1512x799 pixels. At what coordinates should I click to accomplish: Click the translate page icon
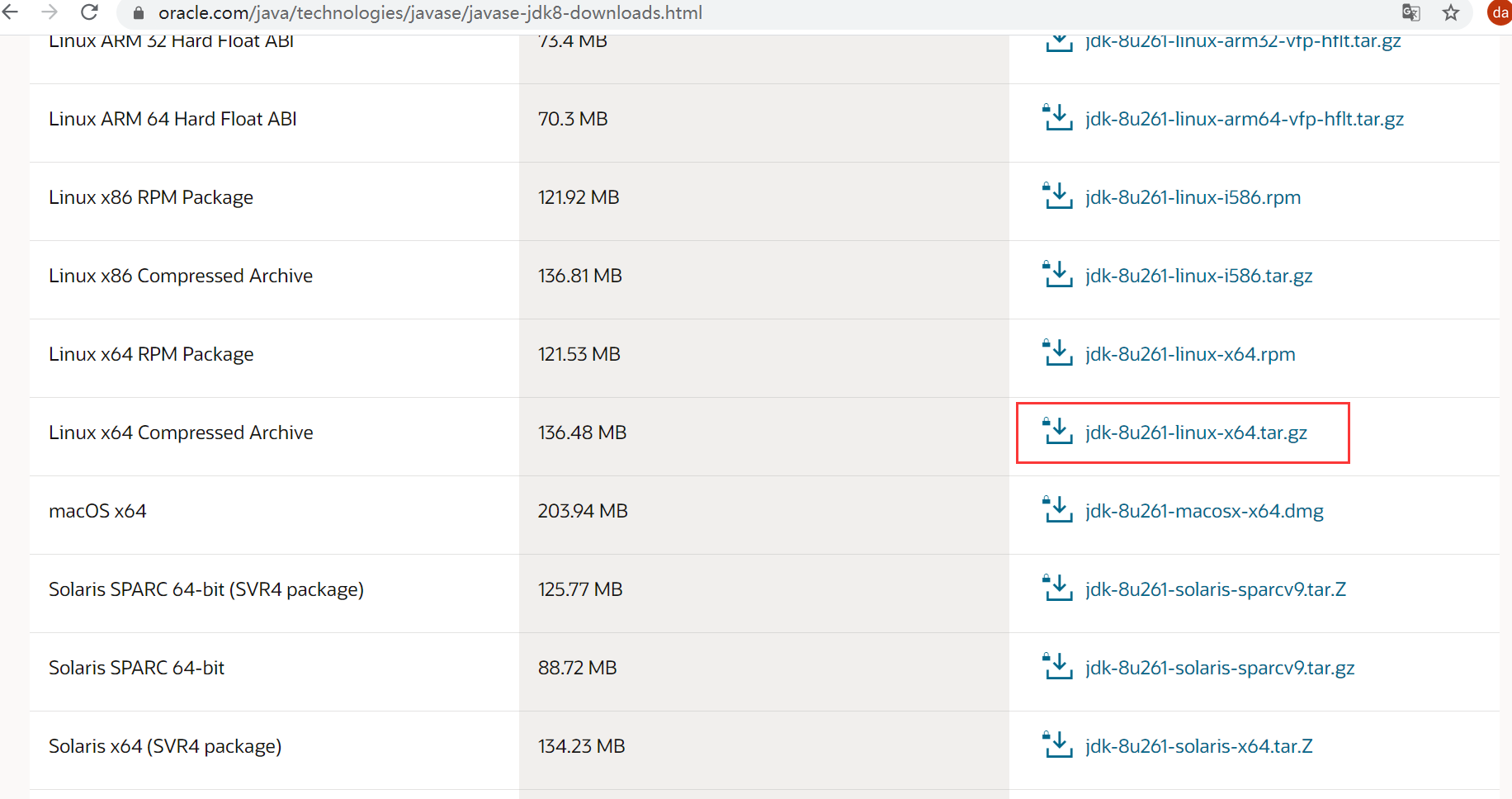tap(1410, 12)
